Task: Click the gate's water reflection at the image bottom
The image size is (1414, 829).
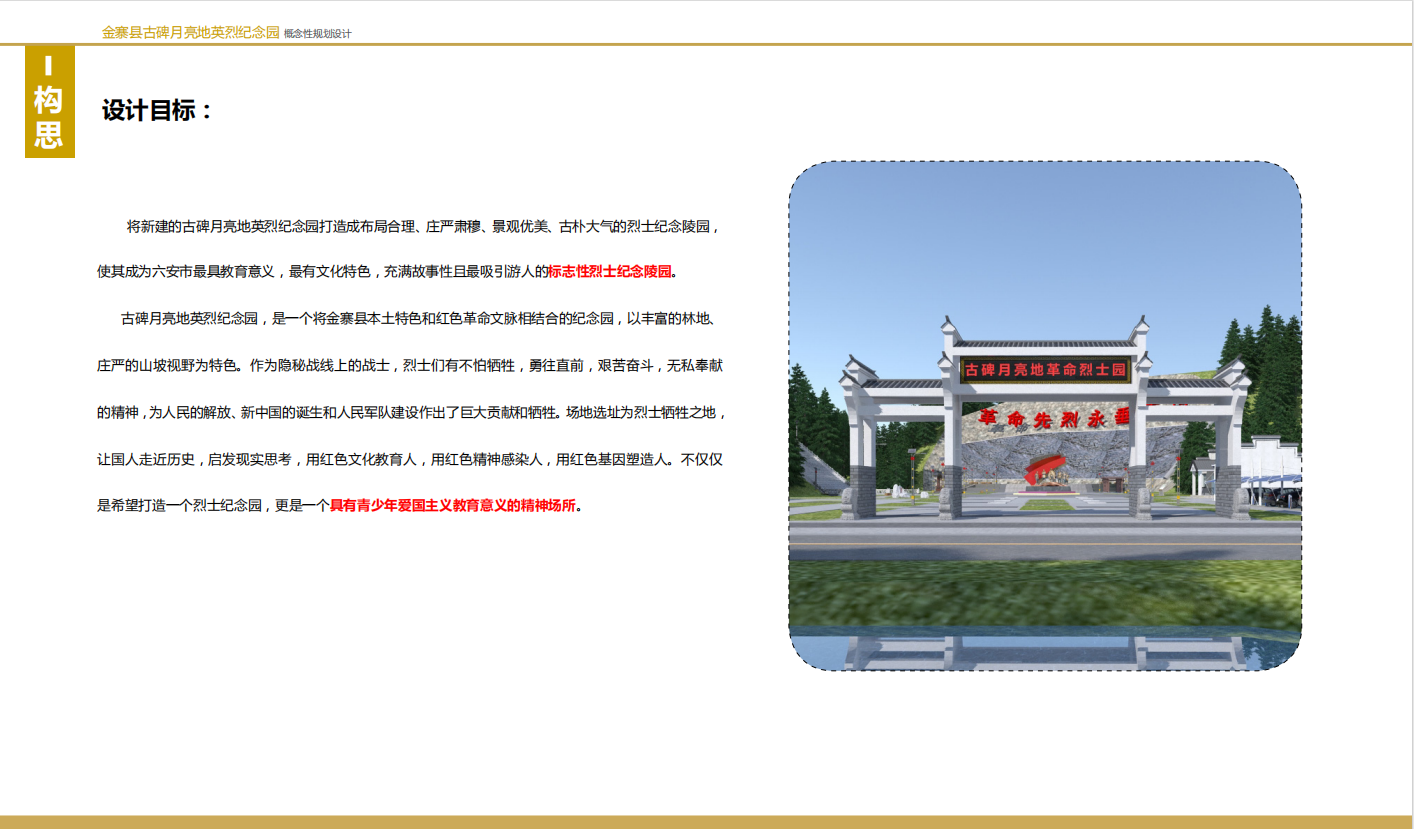Action: [1044, 648]
